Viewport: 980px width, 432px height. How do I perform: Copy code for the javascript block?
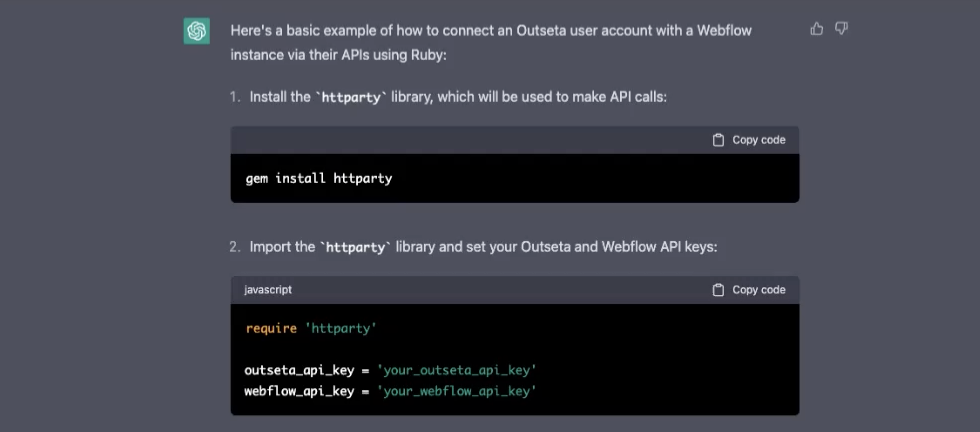tap(749, 290)
